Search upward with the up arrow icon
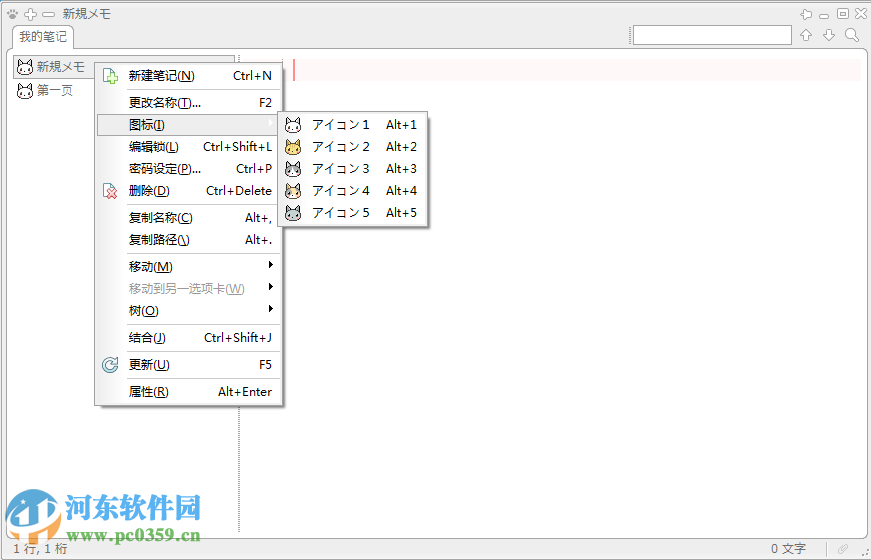Image resolution: width=871 pixels, height=560 pixels. point(806,35)
